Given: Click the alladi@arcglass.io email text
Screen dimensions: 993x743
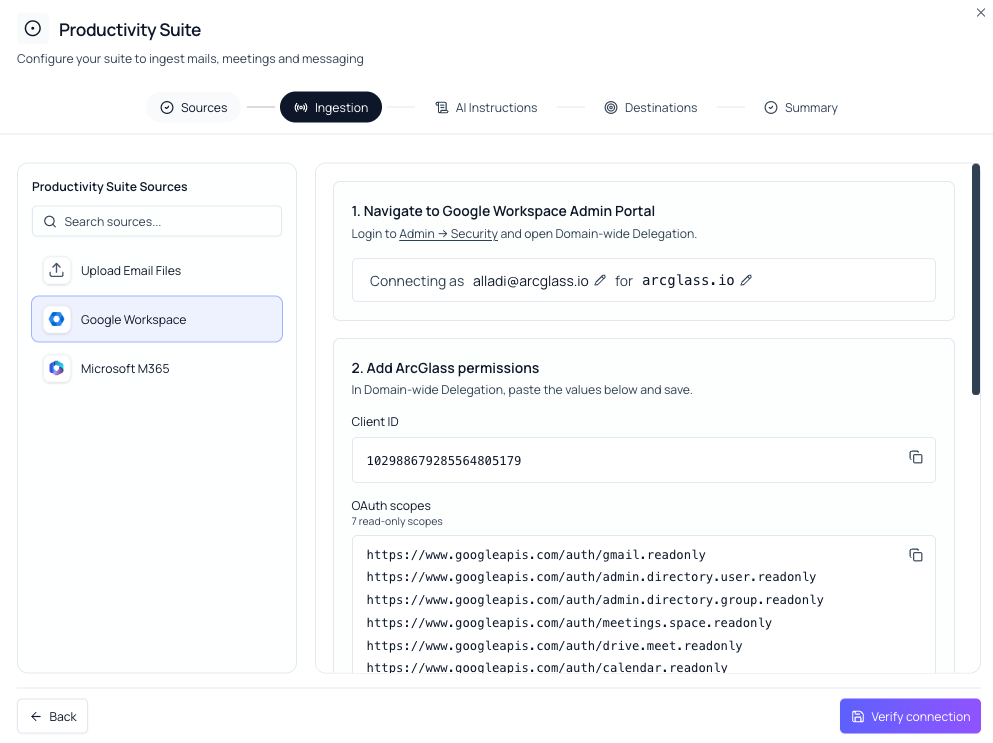Looking at the screenshot, I should coord(531,281).
